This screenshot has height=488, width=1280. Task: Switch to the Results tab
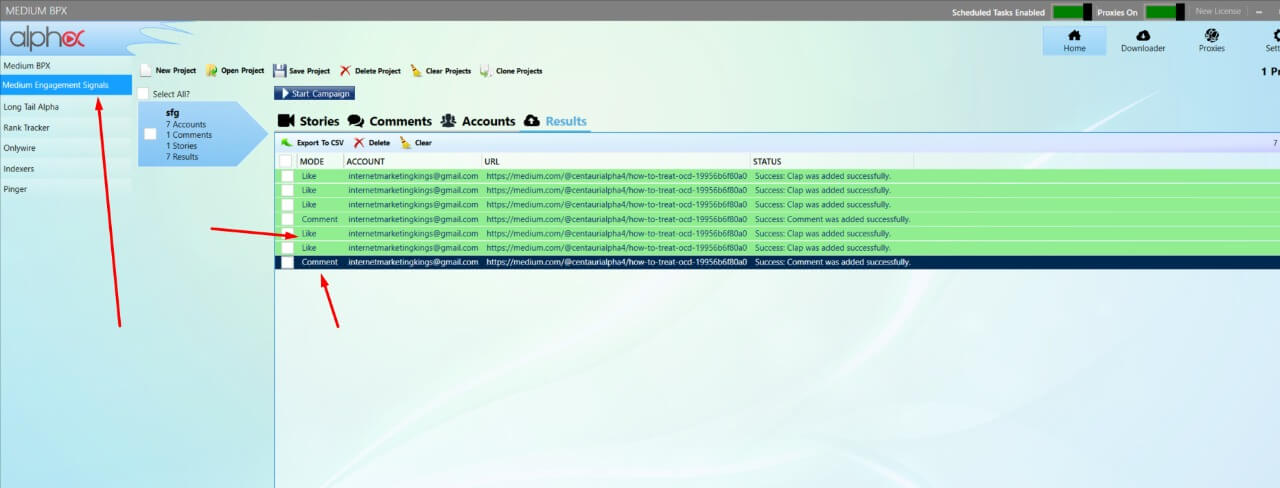(x=555, y=121)
